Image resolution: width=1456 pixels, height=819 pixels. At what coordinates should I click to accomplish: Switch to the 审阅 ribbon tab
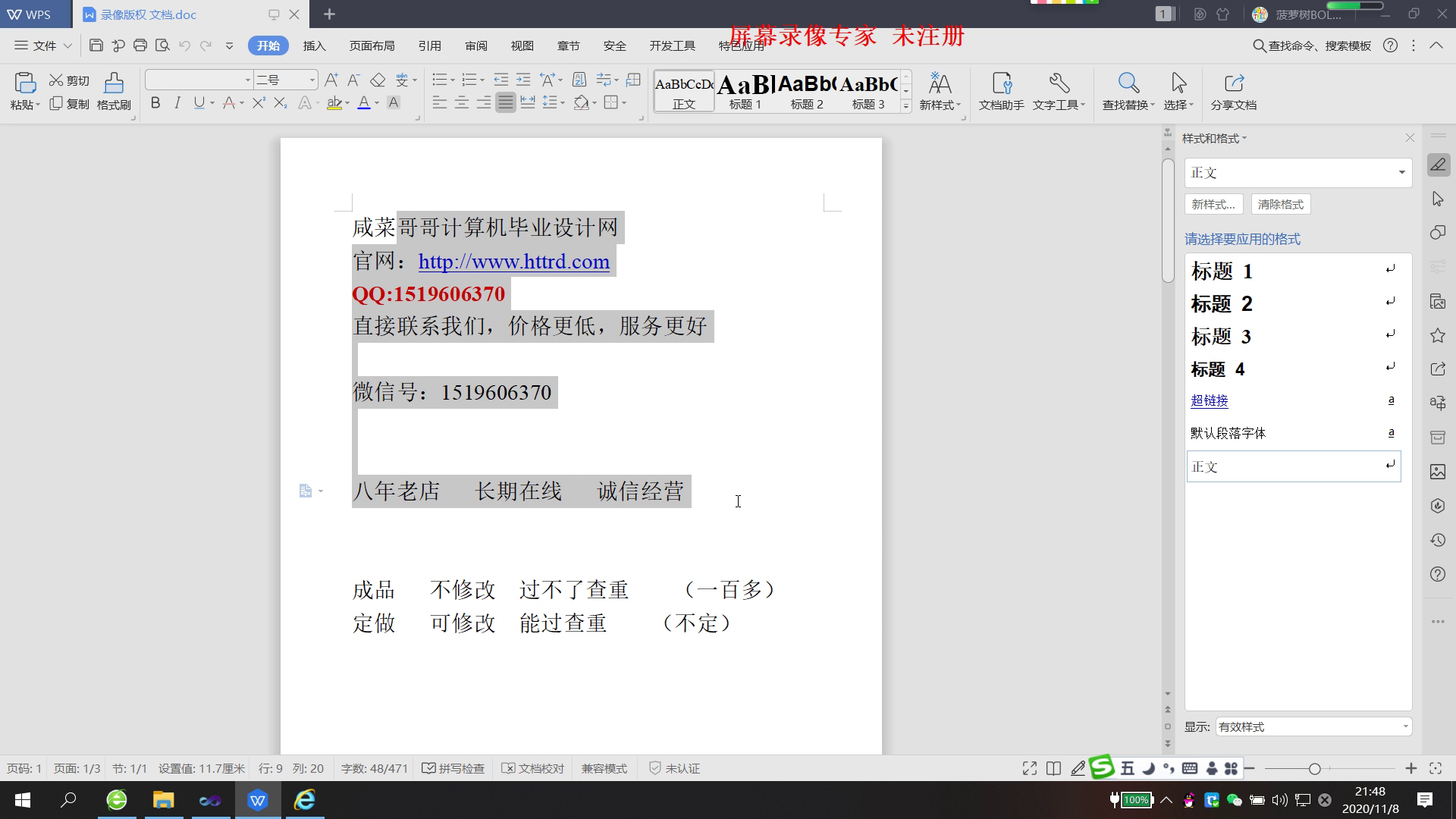point(476,45)
